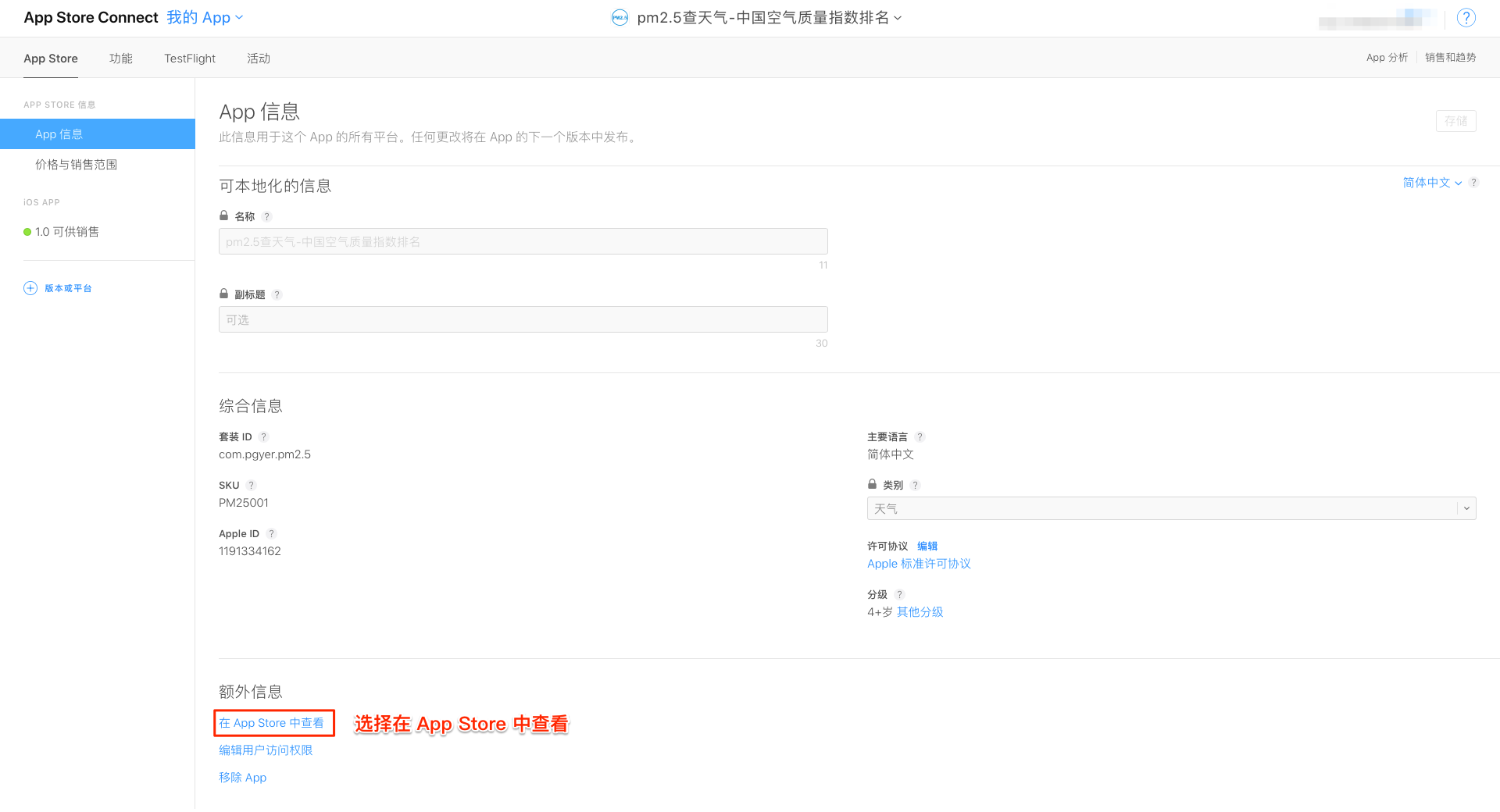Viewport: 1500px width, 812px height.
Task: Click the 存储 save button
Action: [x=1455, y=121]
